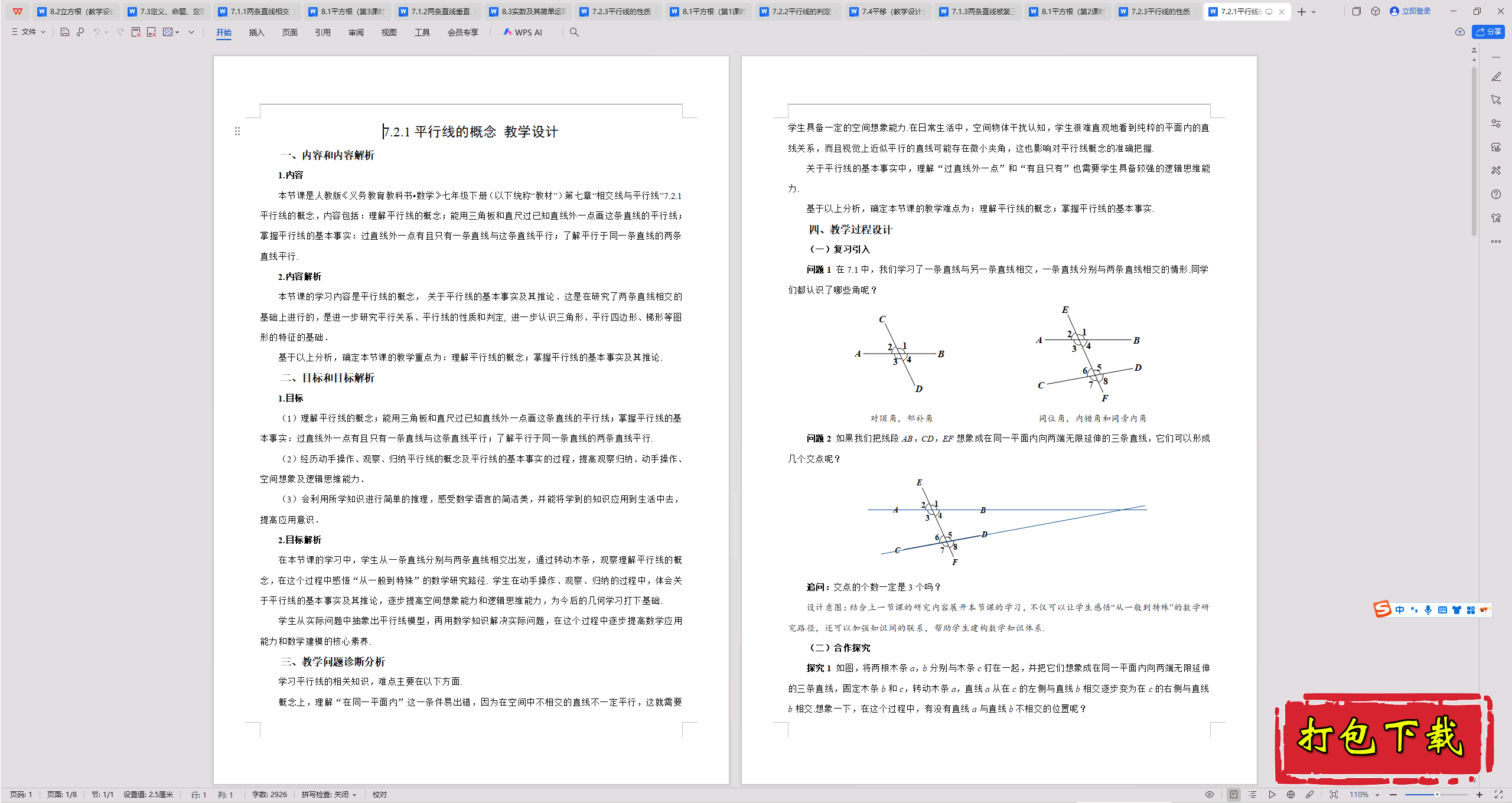
Task: Open the settings sliders icon in right sidebar
Action: (1496, 123)
